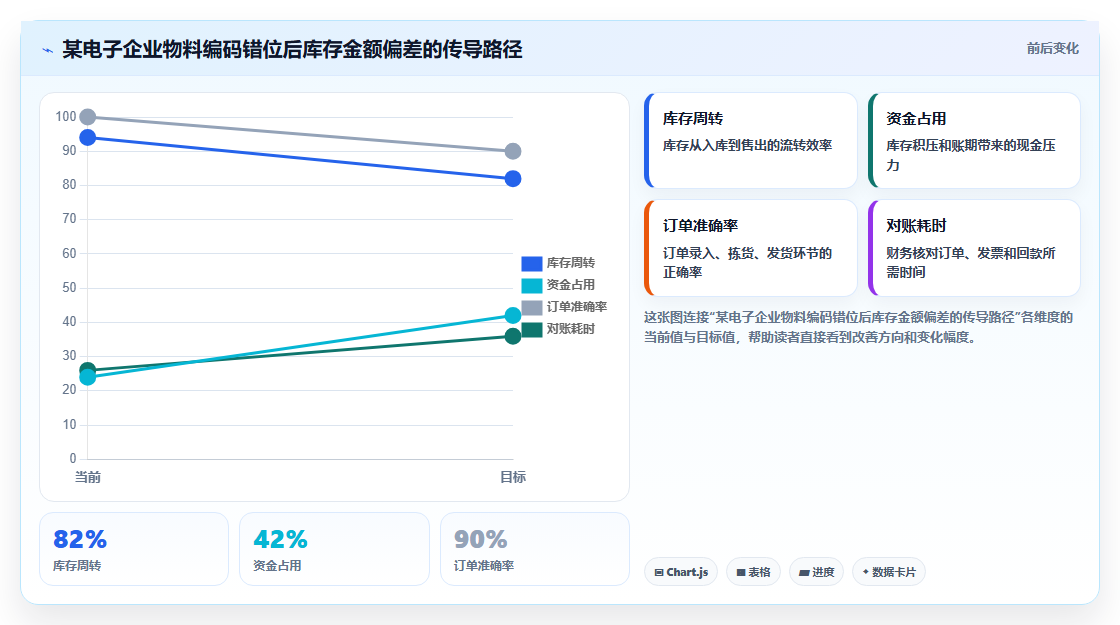This screenshot has height=625, width=1120.
Task: Click the Chart.js tag chip
Action: (681, 572)
